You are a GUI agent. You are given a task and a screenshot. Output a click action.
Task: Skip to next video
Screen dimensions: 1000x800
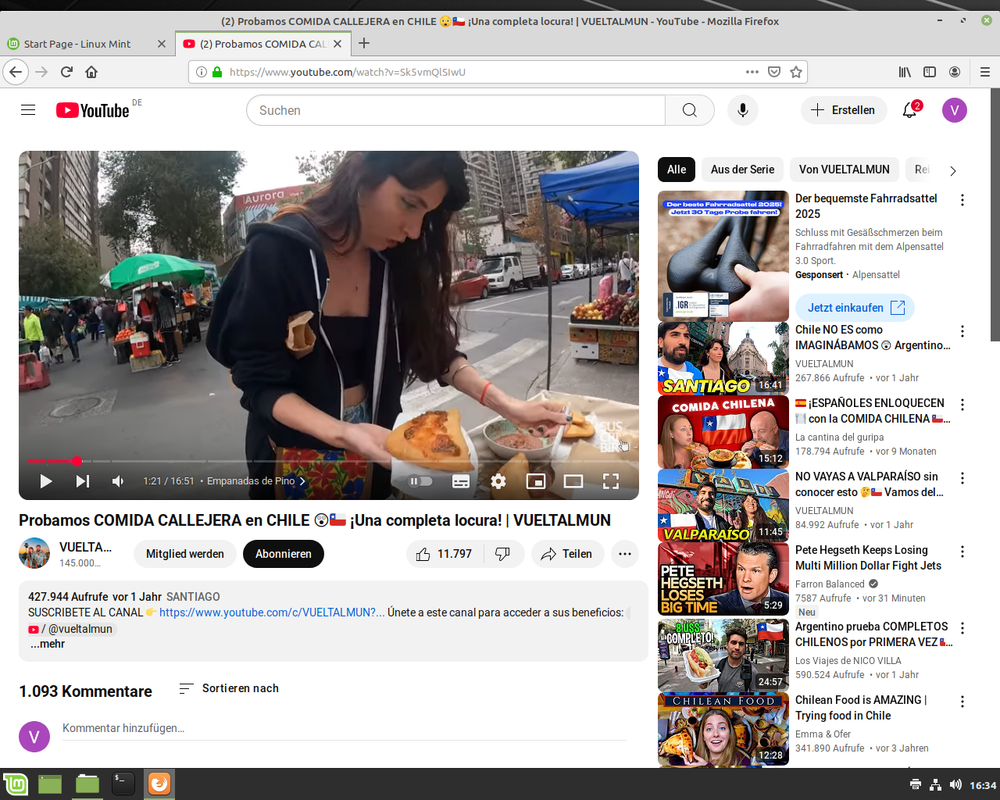coord(82,481)
